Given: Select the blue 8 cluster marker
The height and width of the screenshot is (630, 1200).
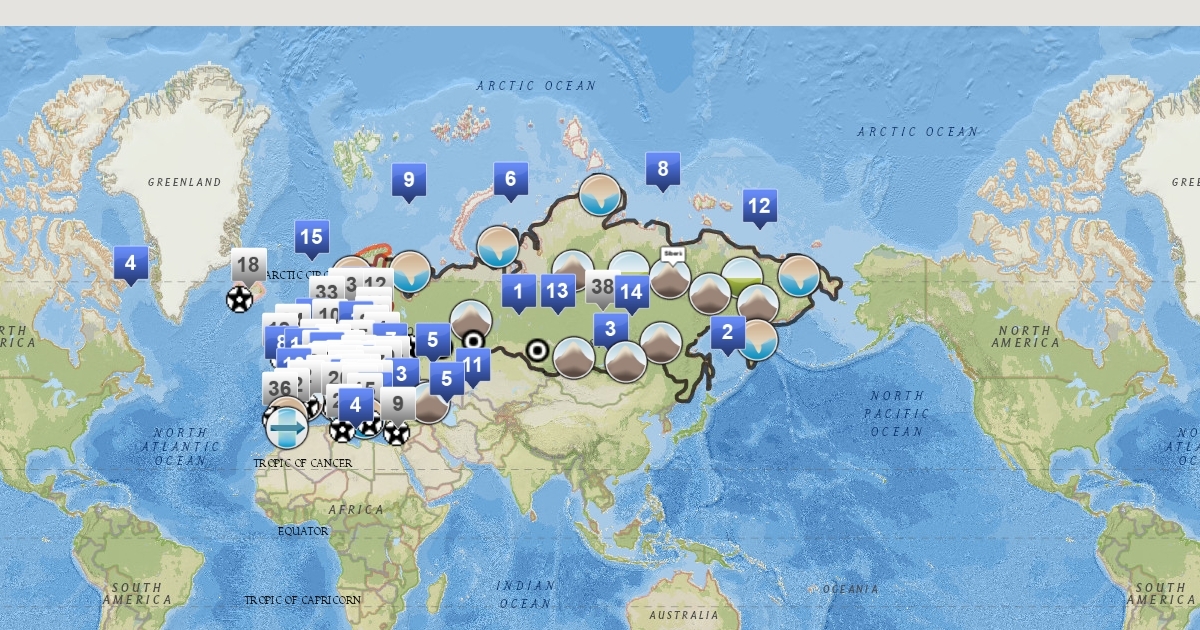Looking at the screenshot, I should pyautogui.click(x=662, y=169).
